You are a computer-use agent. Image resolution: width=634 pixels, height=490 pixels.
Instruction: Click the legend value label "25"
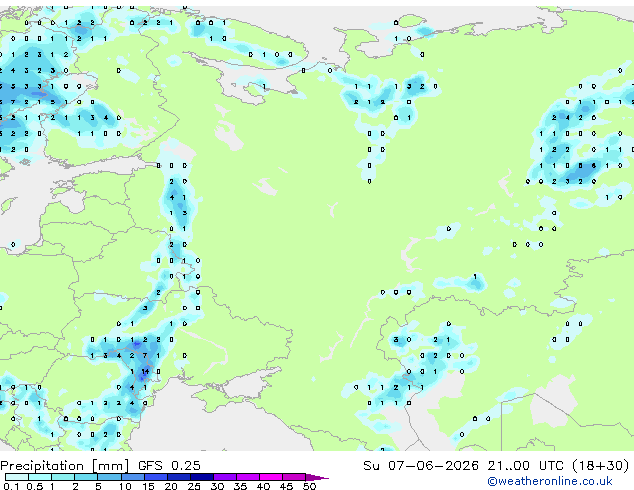click(x=194, y=486)
